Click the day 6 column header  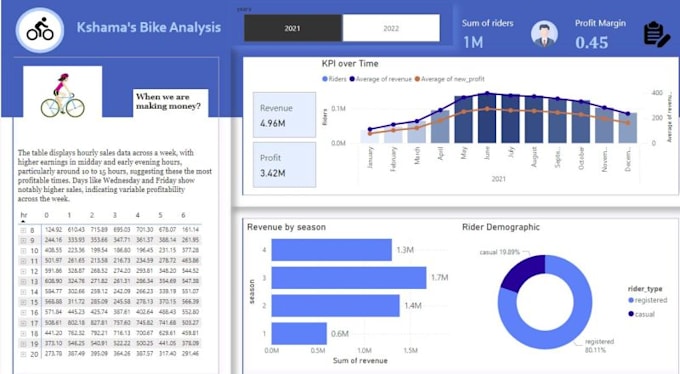(x=183, y=215)
